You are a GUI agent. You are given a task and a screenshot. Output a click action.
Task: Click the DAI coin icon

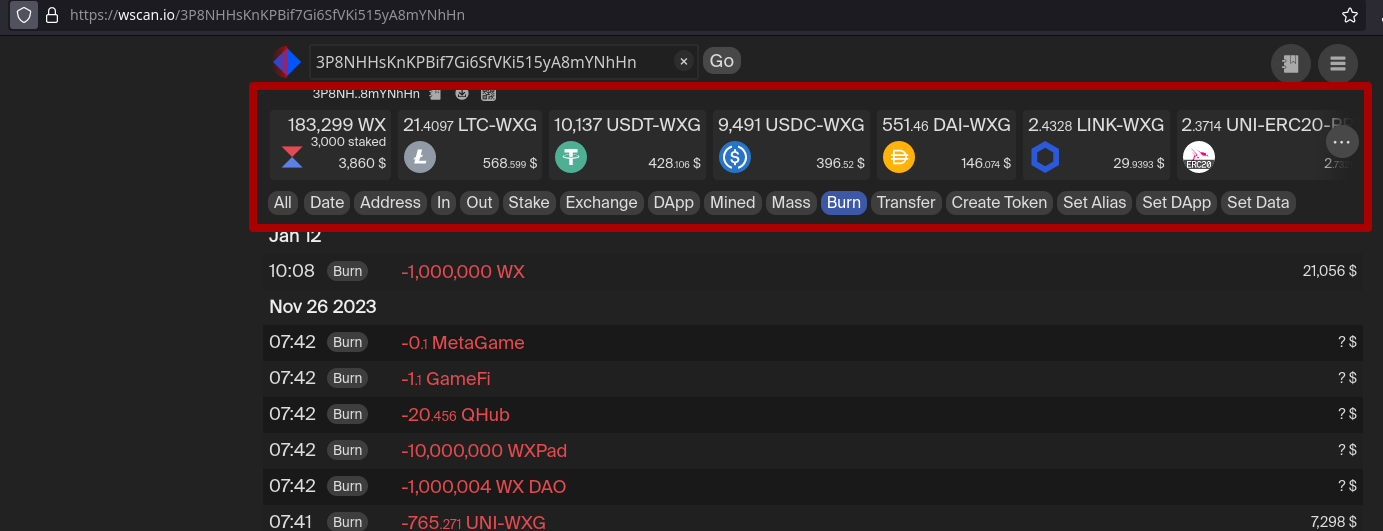(899, 157)
